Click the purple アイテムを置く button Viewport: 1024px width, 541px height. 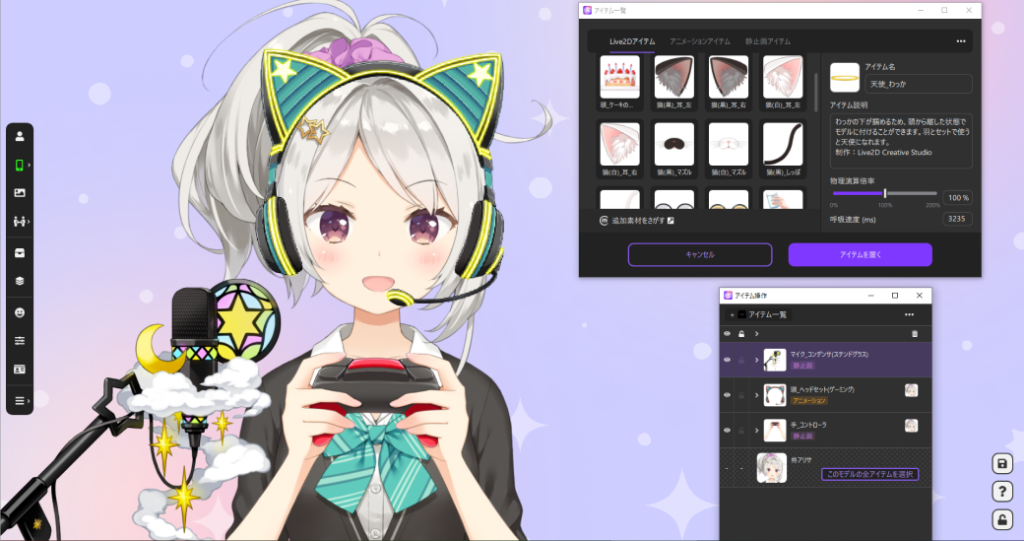click(860, 255)
